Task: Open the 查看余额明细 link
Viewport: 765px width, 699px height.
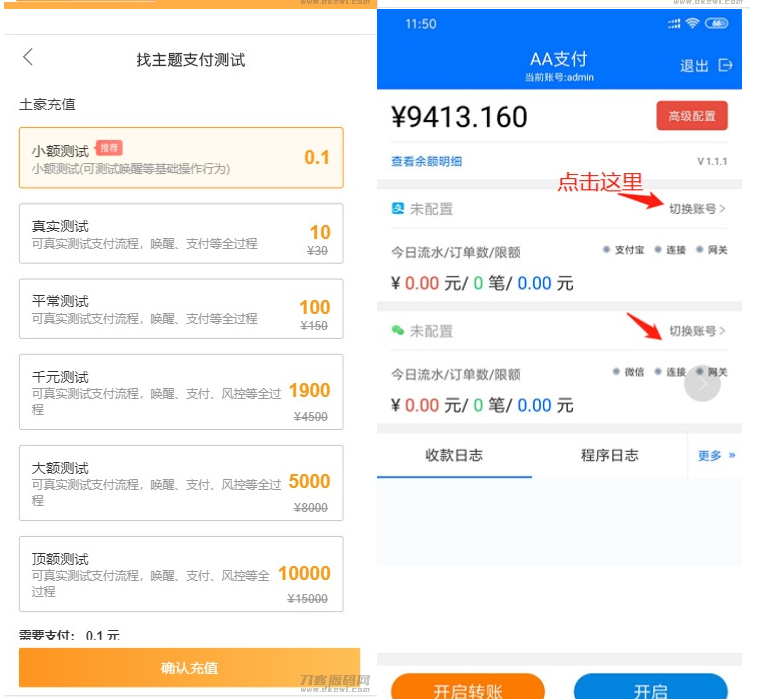Action: click(426, 161)
